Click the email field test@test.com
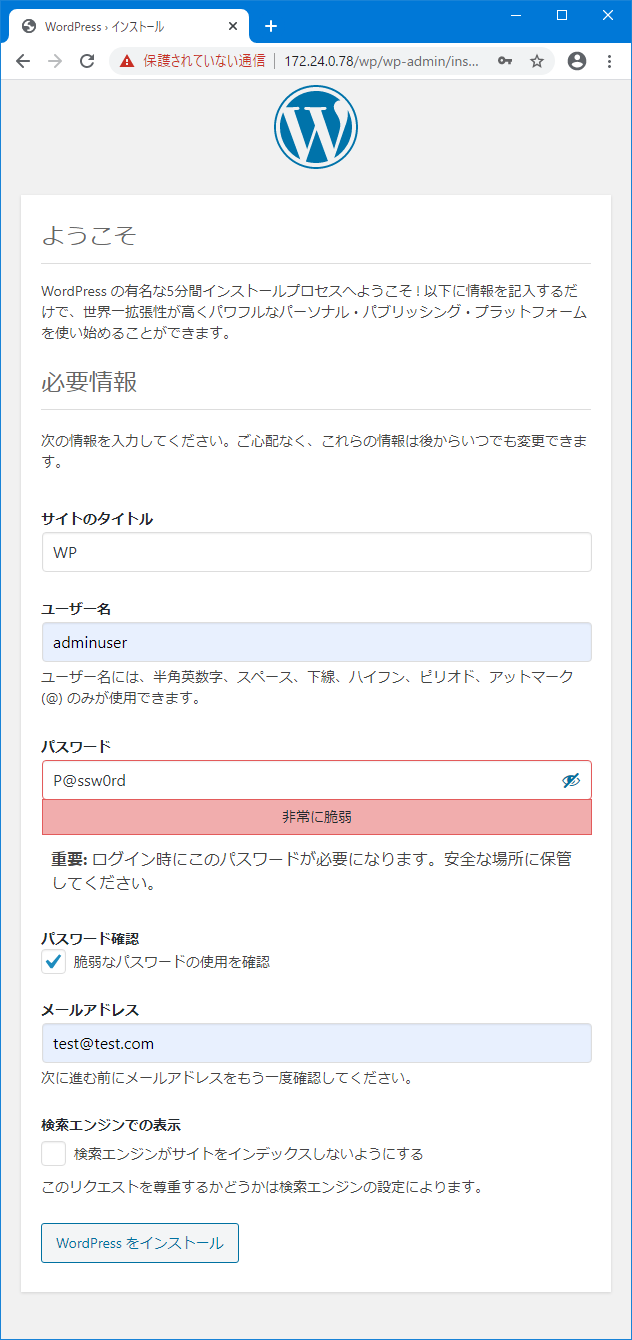This screenshot has width=632, height=1340. click(x=316, y=1043)
